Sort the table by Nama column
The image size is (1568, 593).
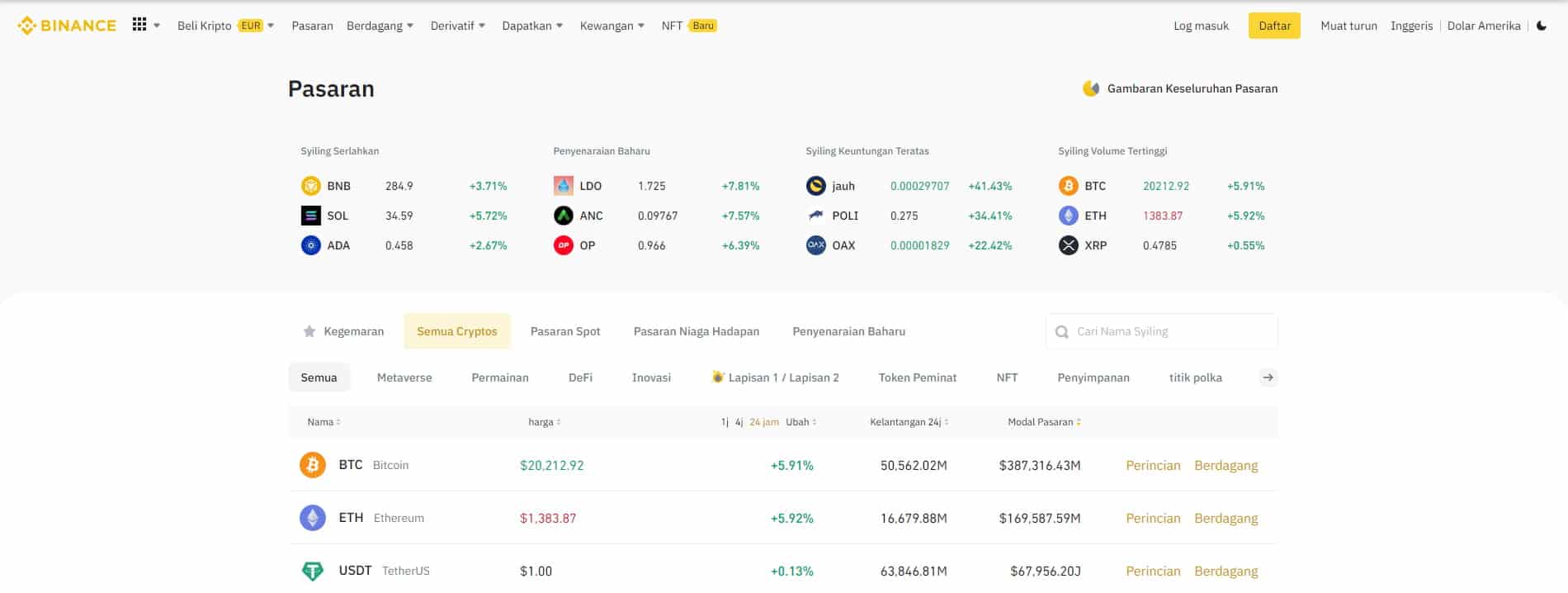[324, 422]
